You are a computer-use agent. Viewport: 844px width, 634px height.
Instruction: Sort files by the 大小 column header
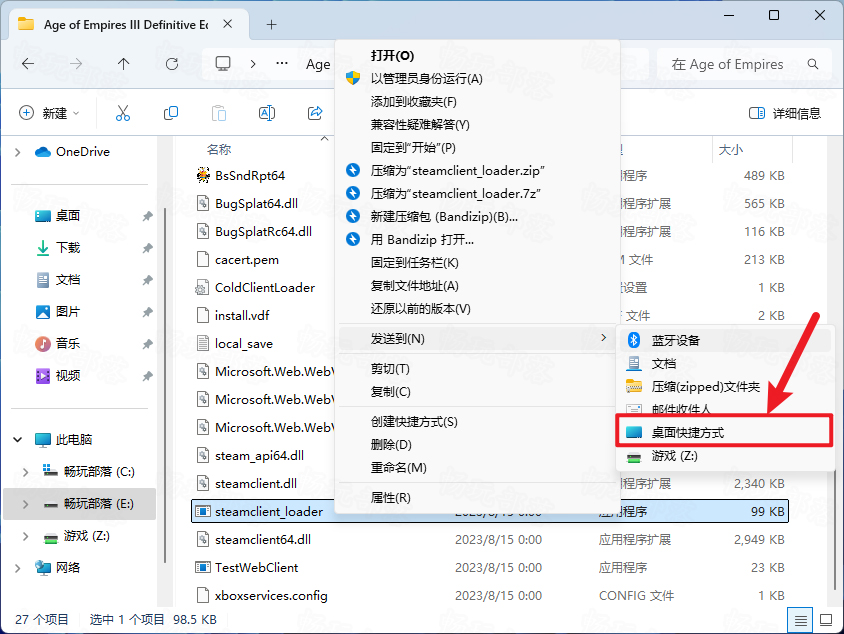730,150
